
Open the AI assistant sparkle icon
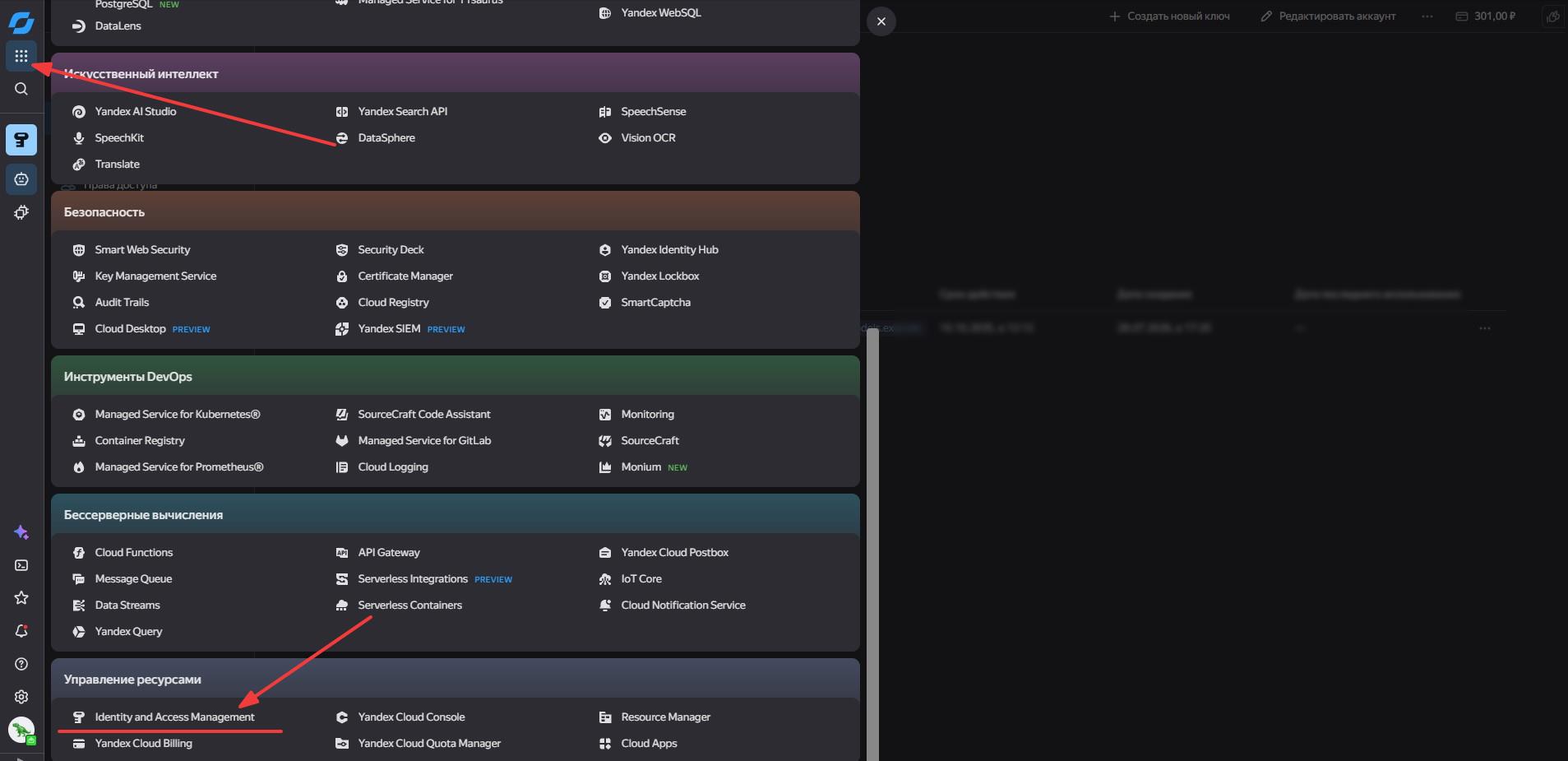tap(21, 532)
